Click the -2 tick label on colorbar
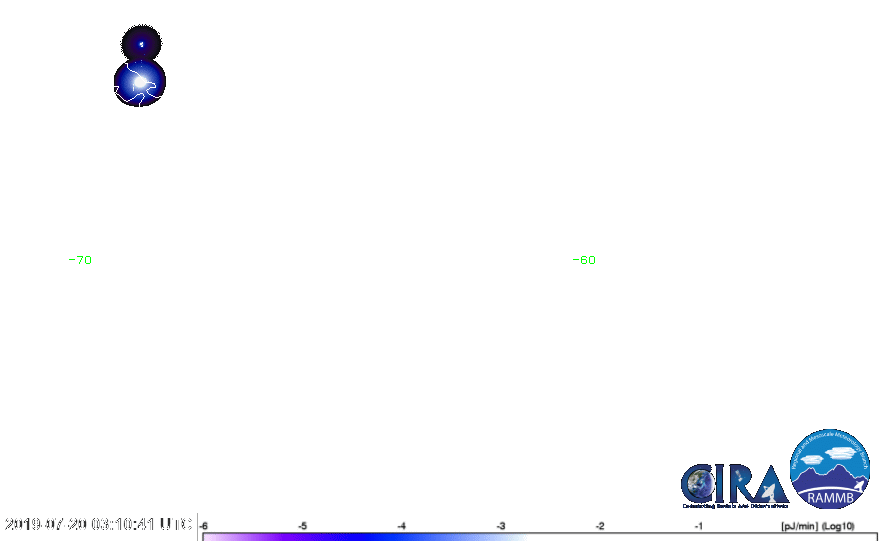Viewport: 880px width, 541px height. (x=599, y=525)
